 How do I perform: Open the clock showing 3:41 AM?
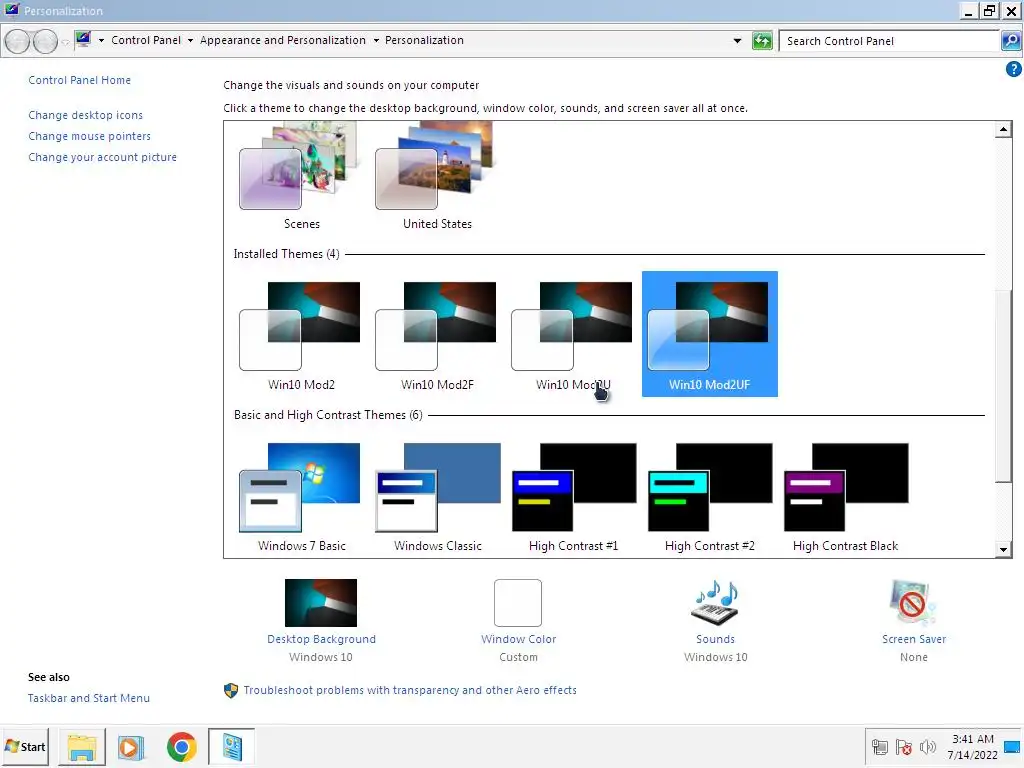point(972,746)
